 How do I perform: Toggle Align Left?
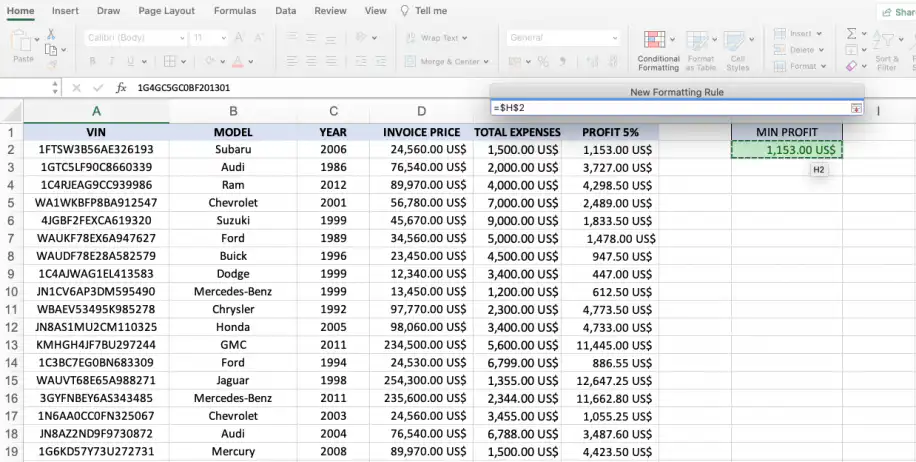pyautogui.click(x=292, y=61)
